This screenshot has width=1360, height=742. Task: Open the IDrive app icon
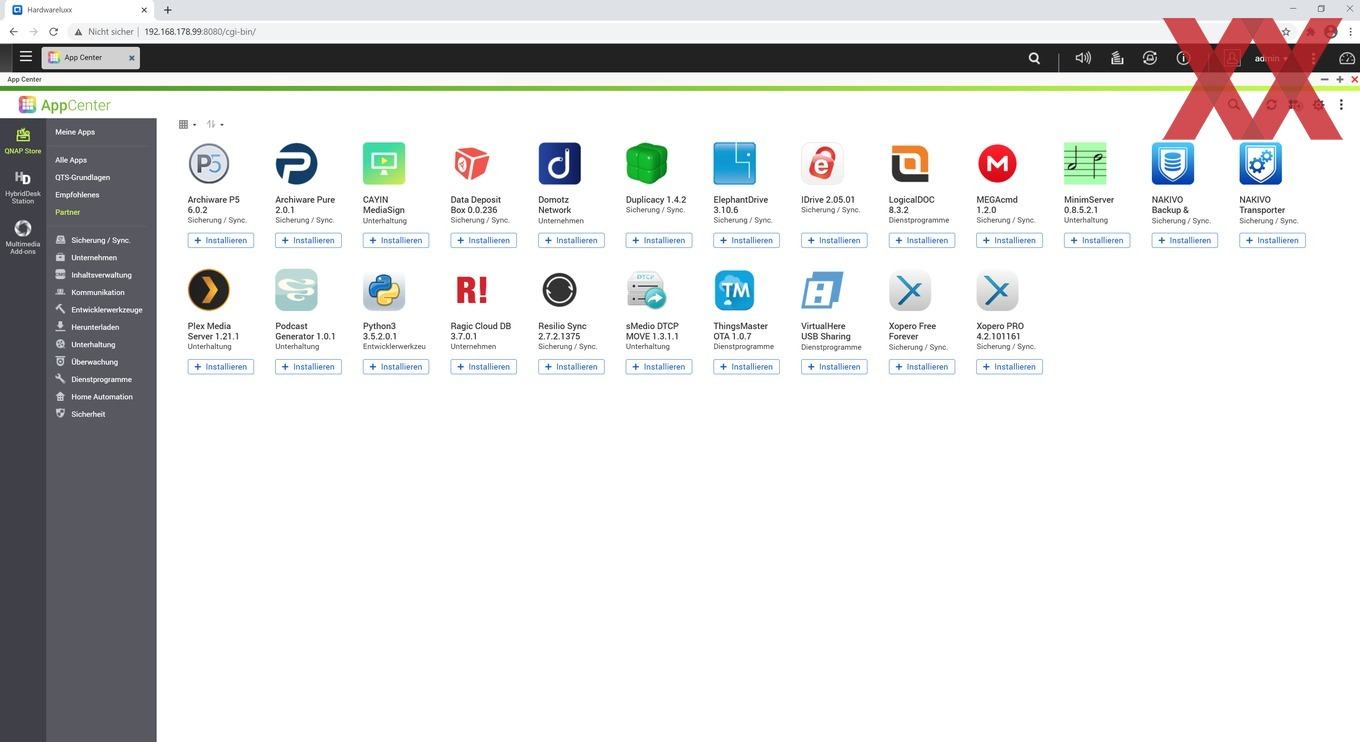pyautogui.click(x=822, y=164)
